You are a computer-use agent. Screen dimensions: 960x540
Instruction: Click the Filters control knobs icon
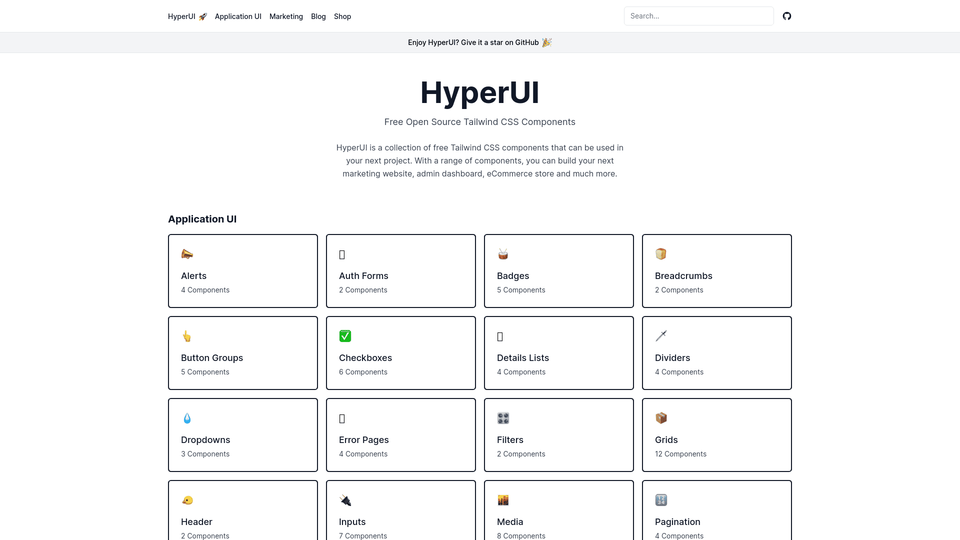(x=503, y=418)
